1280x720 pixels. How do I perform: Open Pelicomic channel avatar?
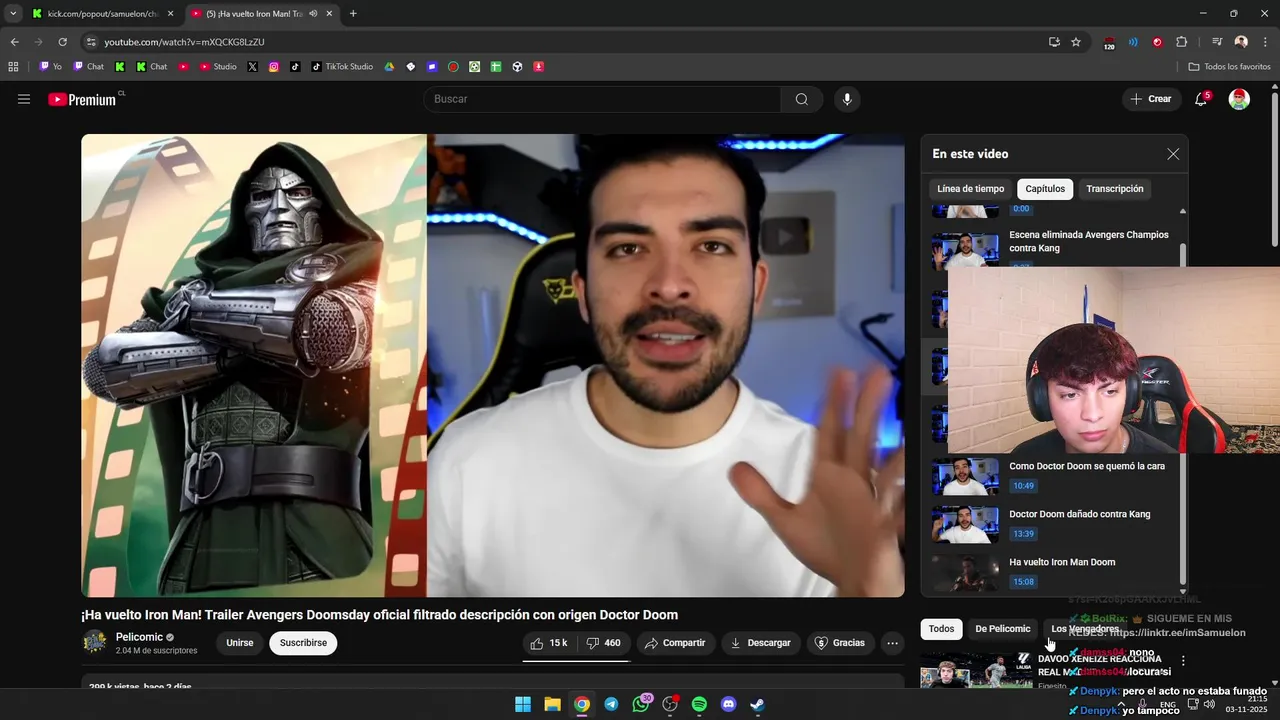[95, 643]
